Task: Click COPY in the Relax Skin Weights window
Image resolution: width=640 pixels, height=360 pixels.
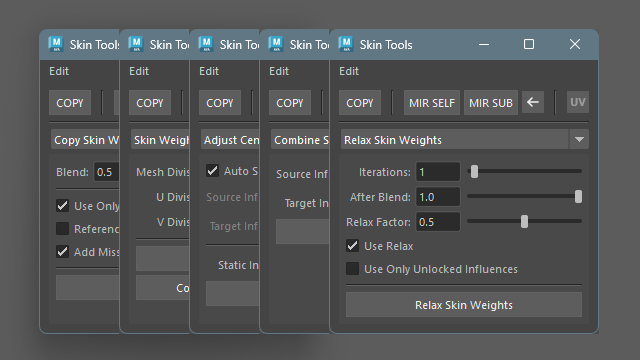Action: [360, 102]
